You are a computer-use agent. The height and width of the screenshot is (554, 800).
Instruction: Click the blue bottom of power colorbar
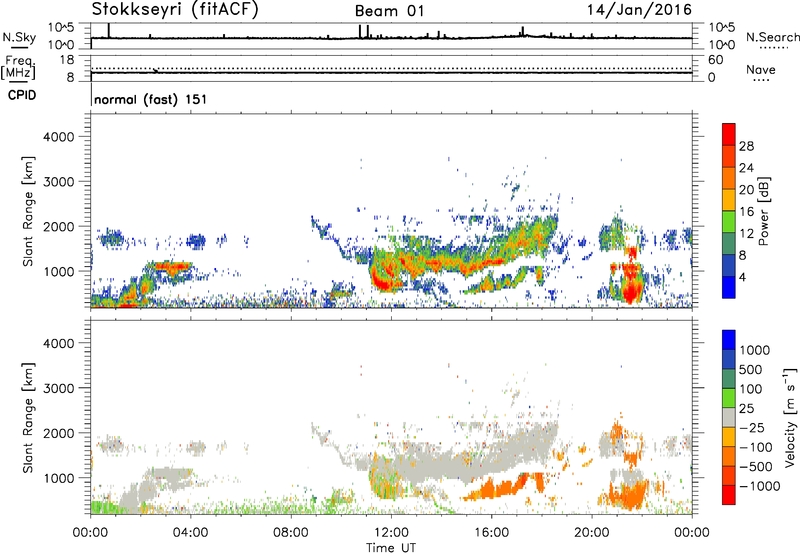click(729, 288)
